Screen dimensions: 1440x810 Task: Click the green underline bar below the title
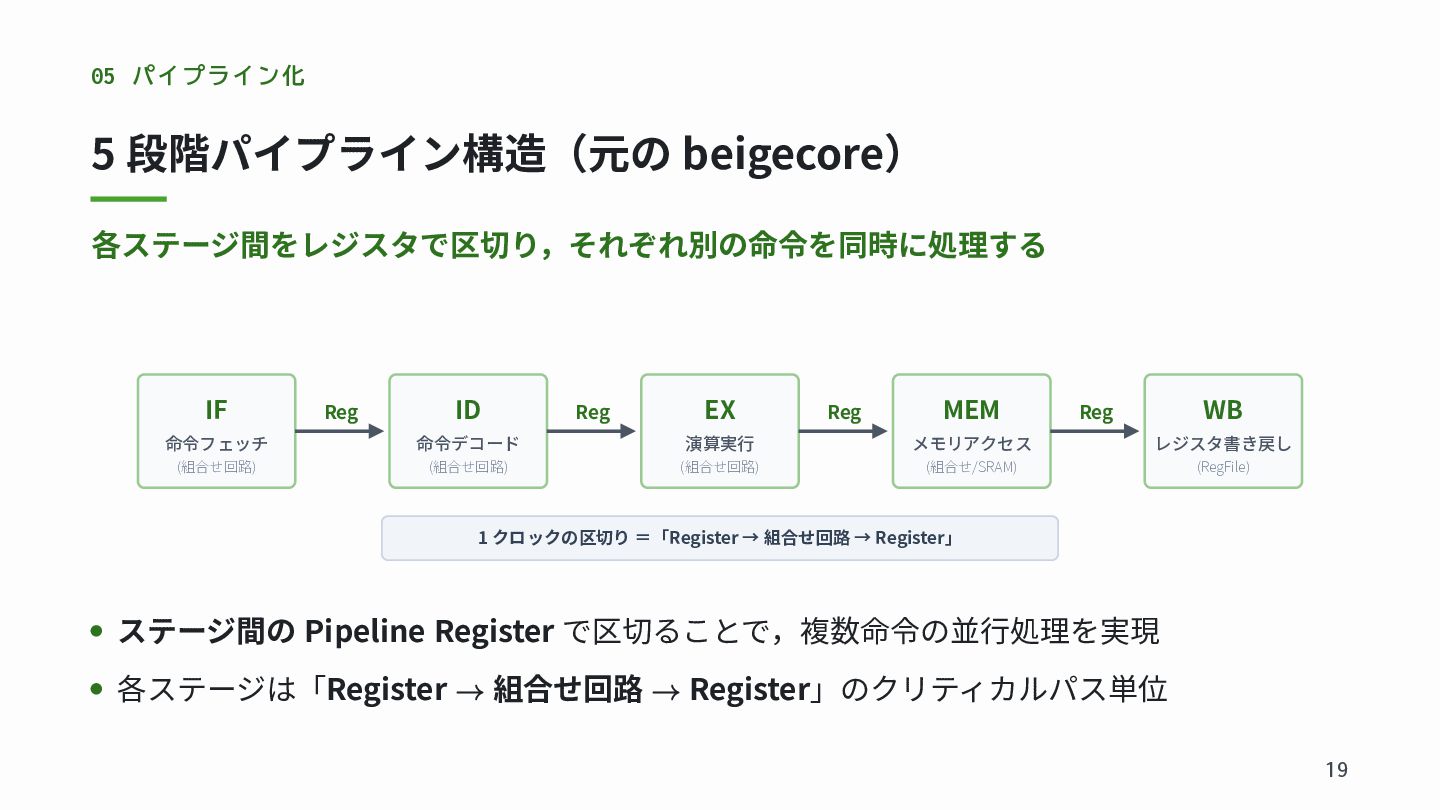pos(128,199)
